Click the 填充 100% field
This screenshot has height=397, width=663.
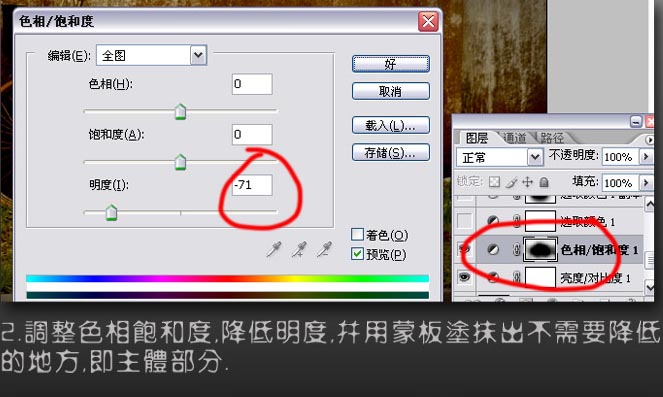coord(621,183)
